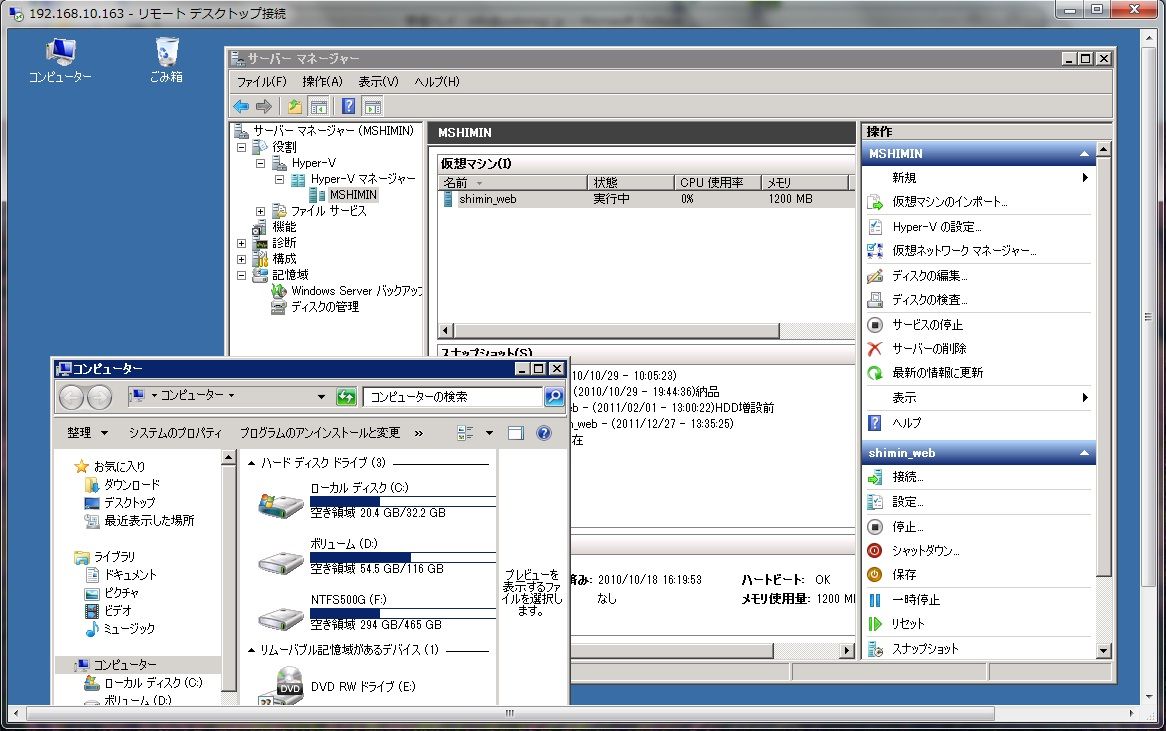Click the back arrow in Server Manager toolbar

click(x=241, y=106)
